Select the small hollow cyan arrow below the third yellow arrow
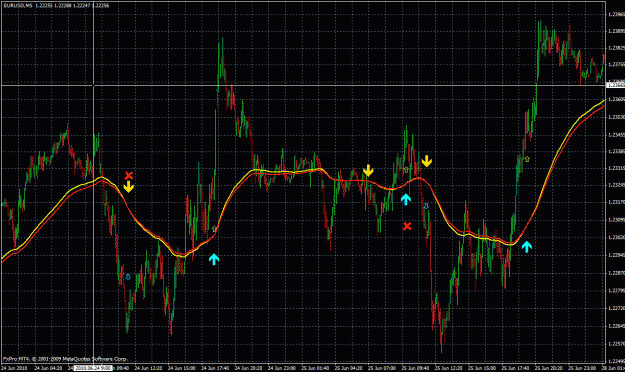 click(x=426, y=206)
